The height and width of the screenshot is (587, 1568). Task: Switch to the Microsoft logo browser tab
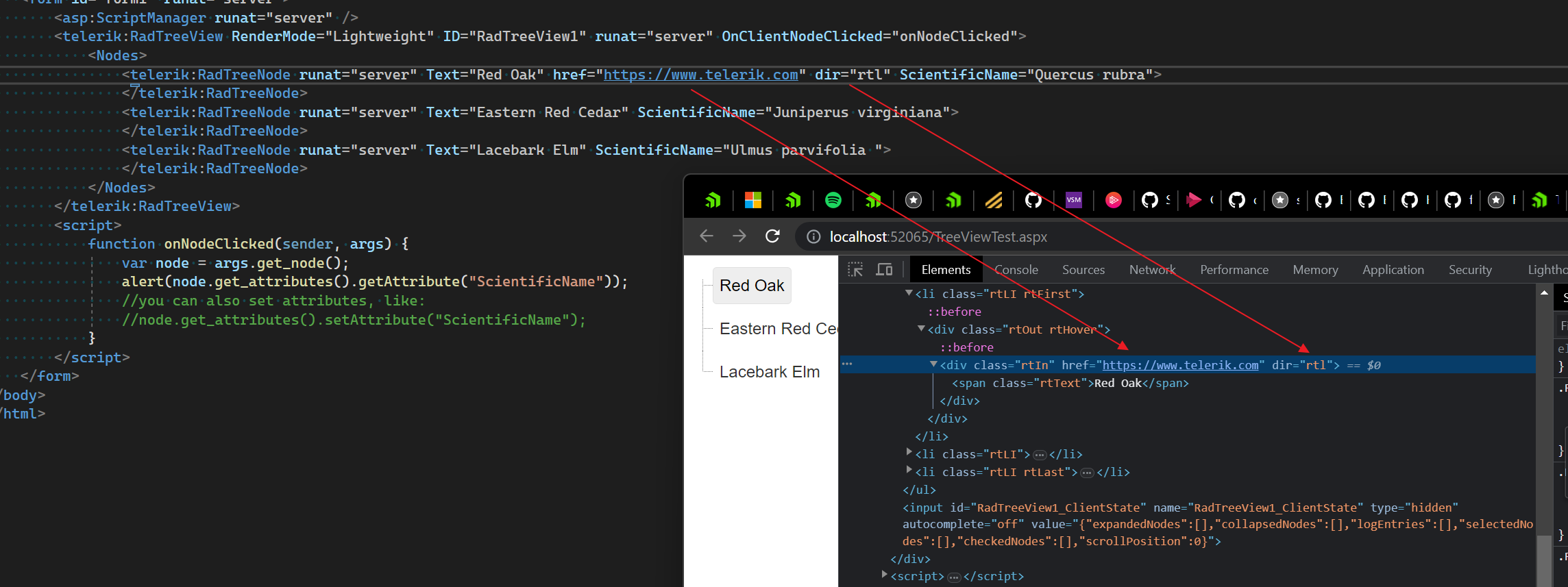(753, 200)
